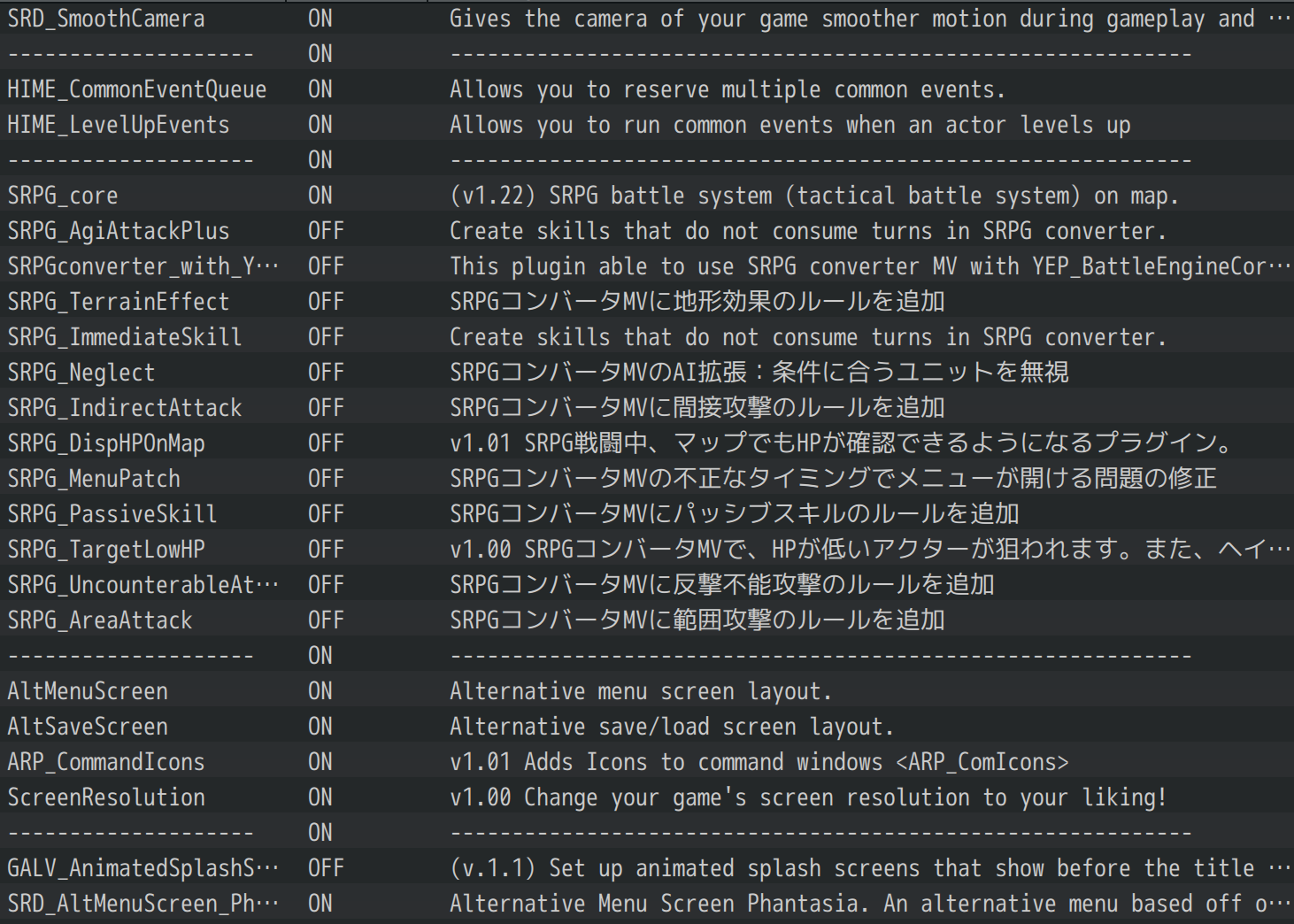The height and width of the screenshot is (924, 1294).
Task: Click the OFF status of SRPG_AgiAttackPlus
Action: pos(326,231)
